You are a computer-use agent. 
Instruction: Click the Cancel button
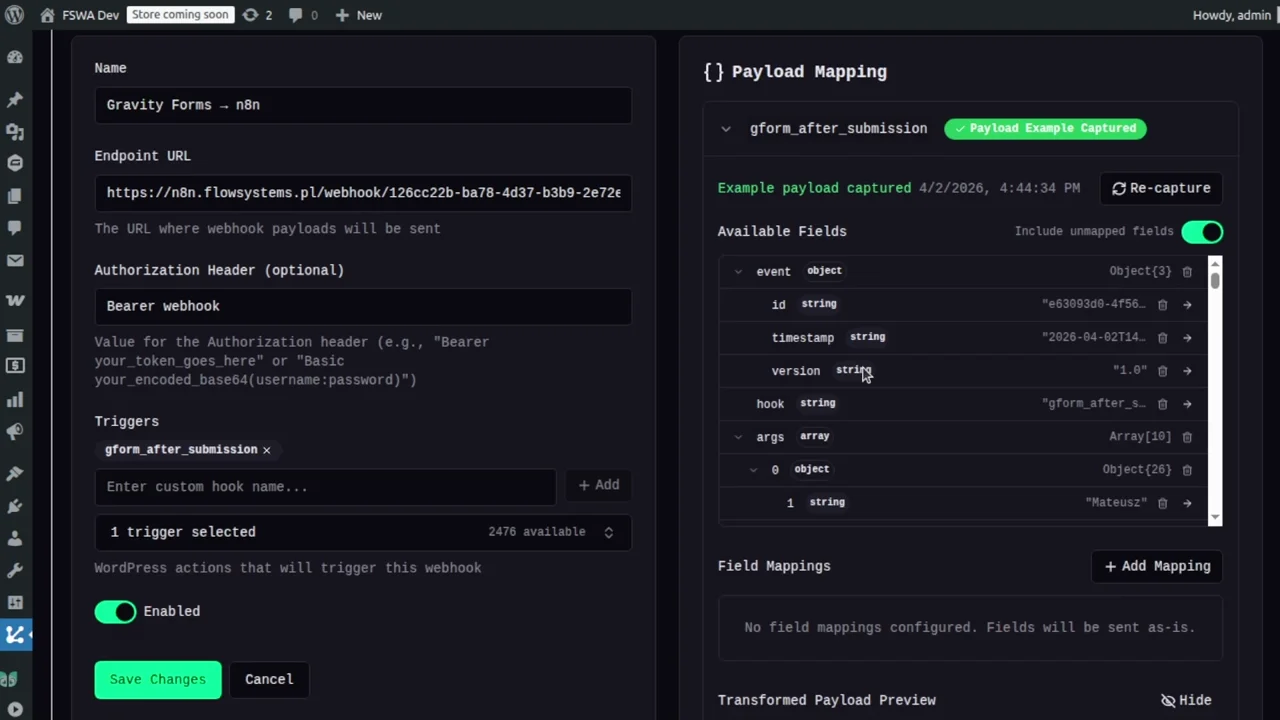point(269,679)
